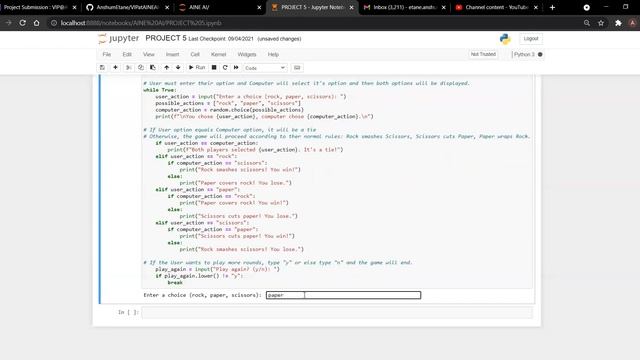
Task: Switch to GitHub AnshumEtane tab
Action: (x=127, y=7)
